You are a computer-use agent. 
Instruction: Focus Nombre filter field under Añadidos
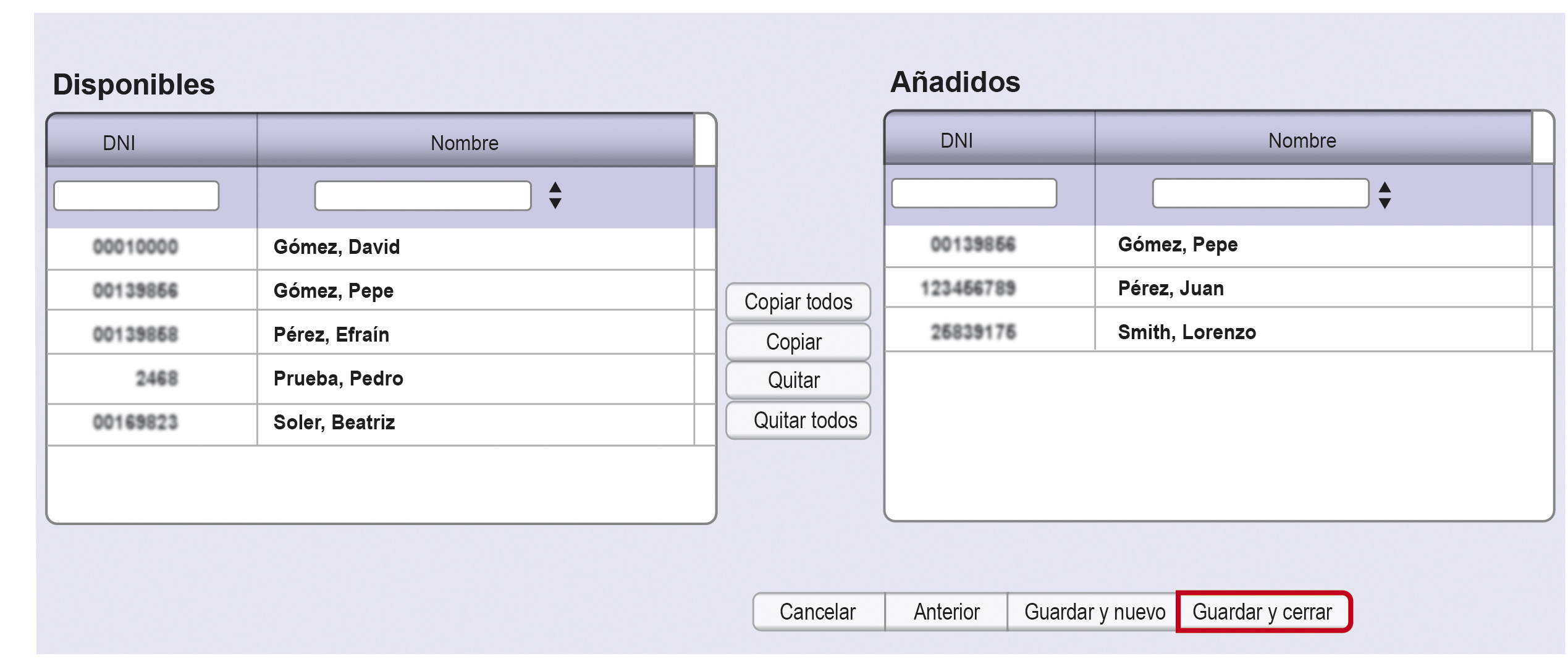click(1260, 193)
